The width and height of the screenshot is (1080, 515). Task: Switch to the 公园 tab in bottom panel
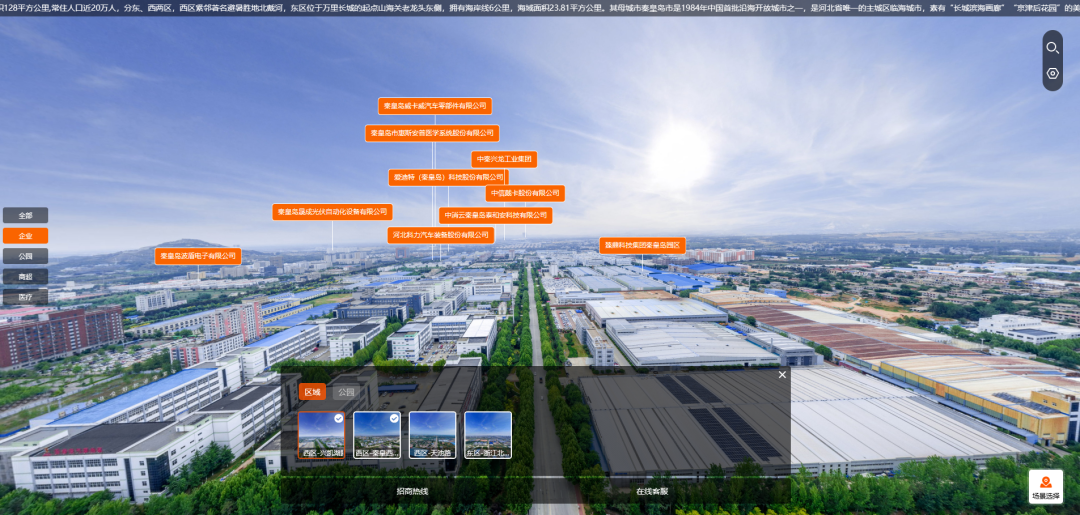(x=346, y=392)
